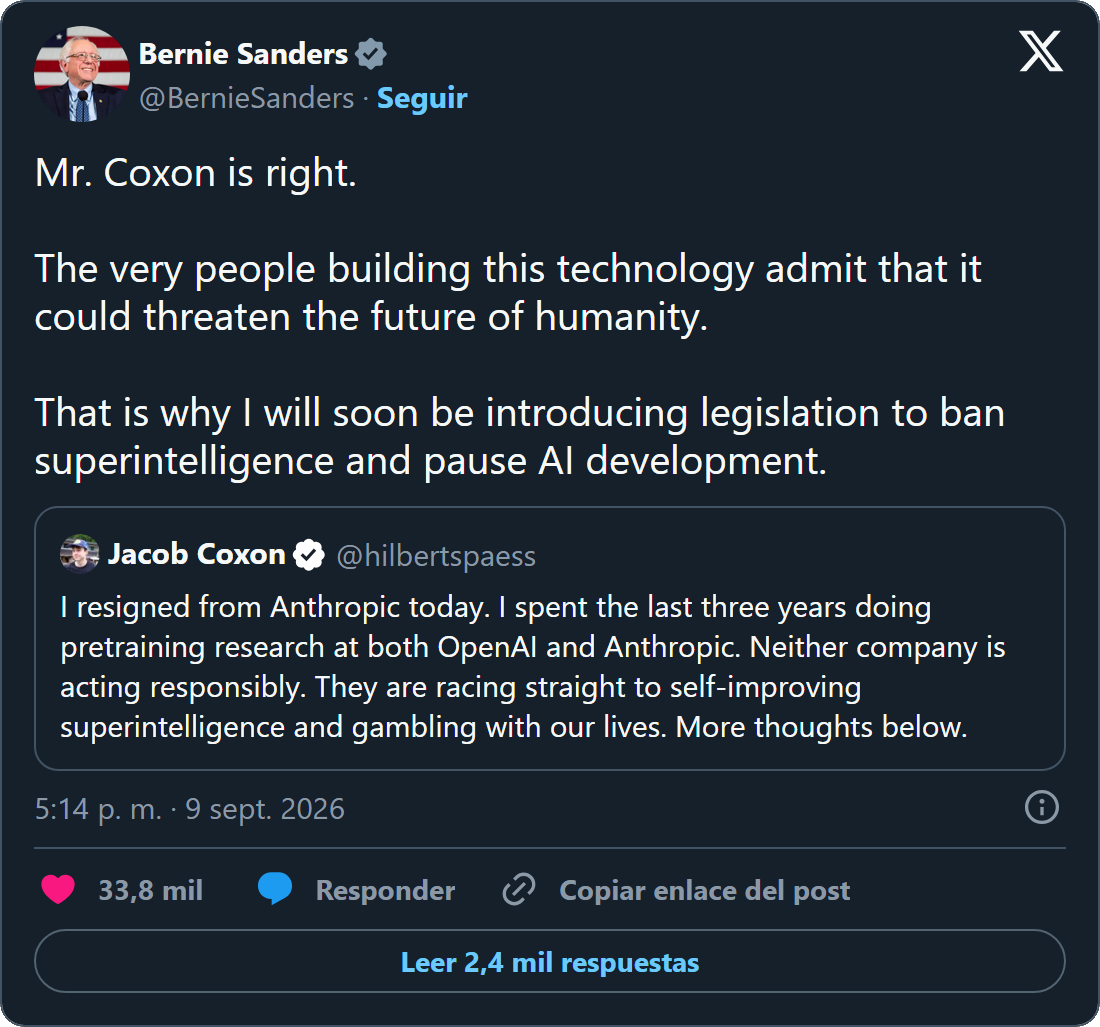Open the @BernieSanders handle
This screenshot has height=1027, width=1100.
tap(246, 98)
